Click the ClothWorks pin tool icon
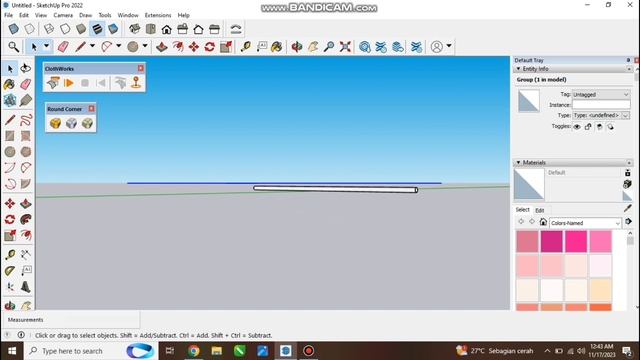This screenshot has height=360, width=640. 136,83
